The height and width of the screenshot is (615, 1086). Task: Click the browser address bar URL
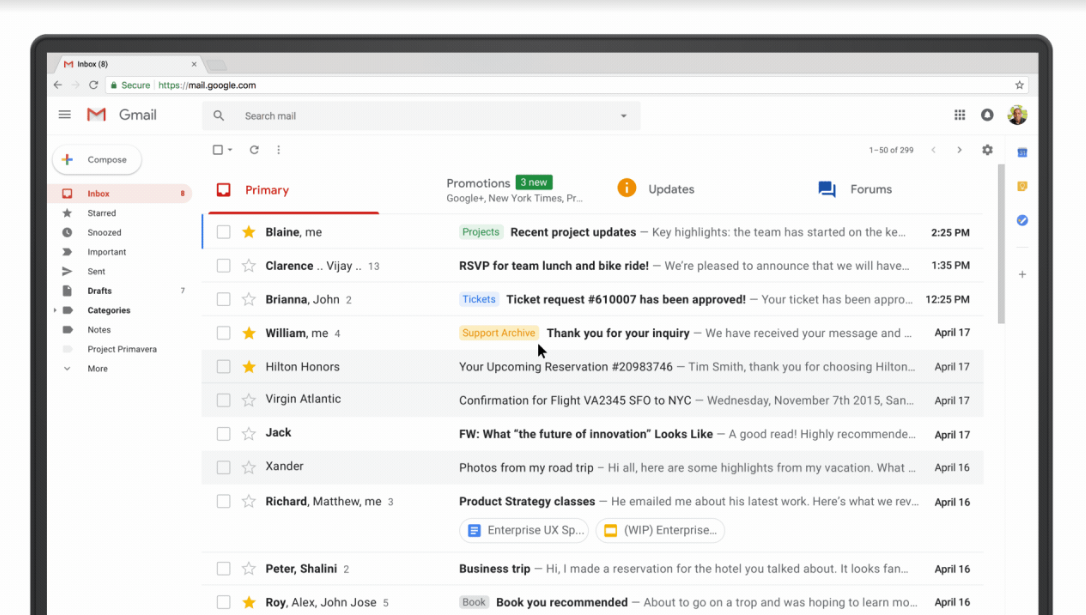coord(207,85)
